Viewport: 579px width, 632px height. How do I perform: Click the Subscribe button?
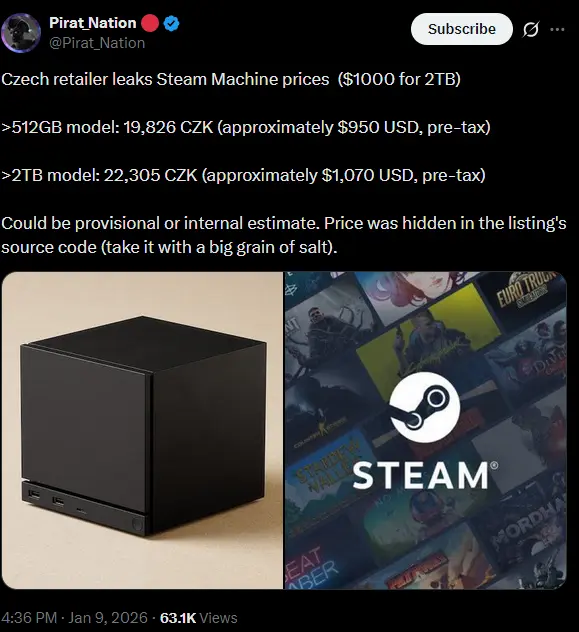point(461,29)
